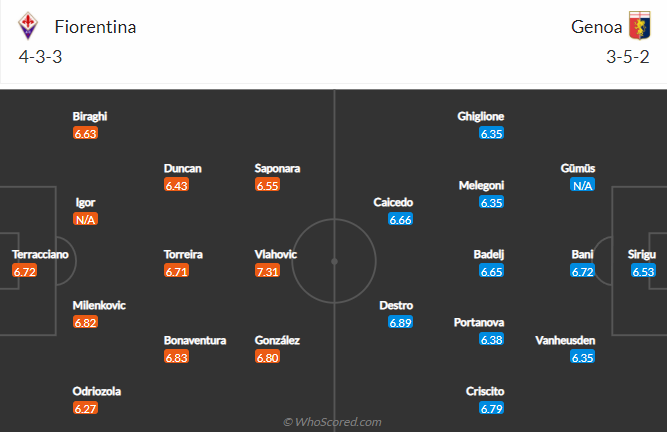
Task: Open player Criscito's name
Action: (485, 391)
